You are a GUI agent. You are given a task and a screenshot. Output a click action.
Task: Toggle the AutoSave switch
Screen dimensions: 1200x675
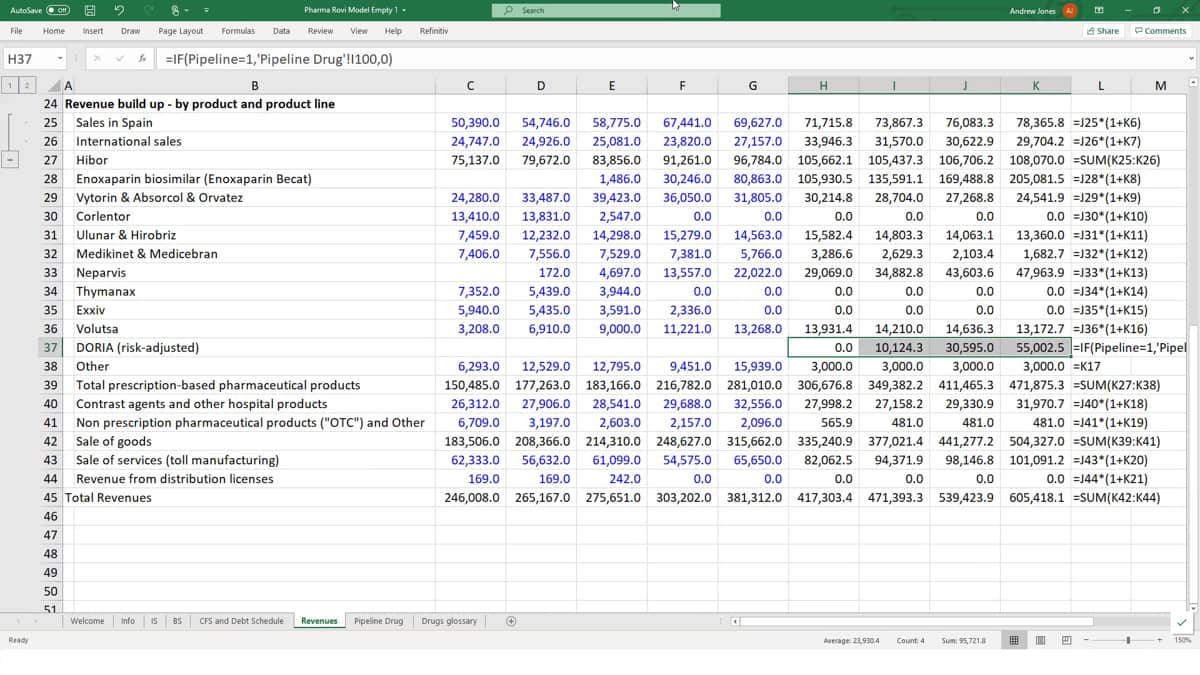point(56,10)
